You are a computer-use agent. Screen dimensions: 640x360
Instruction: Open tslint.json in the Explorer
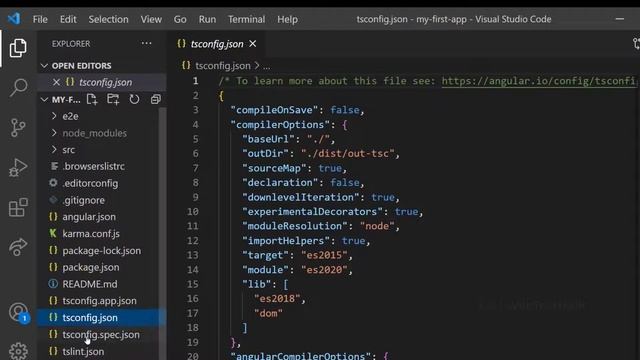pyautogui.click(x=83, y=351)
